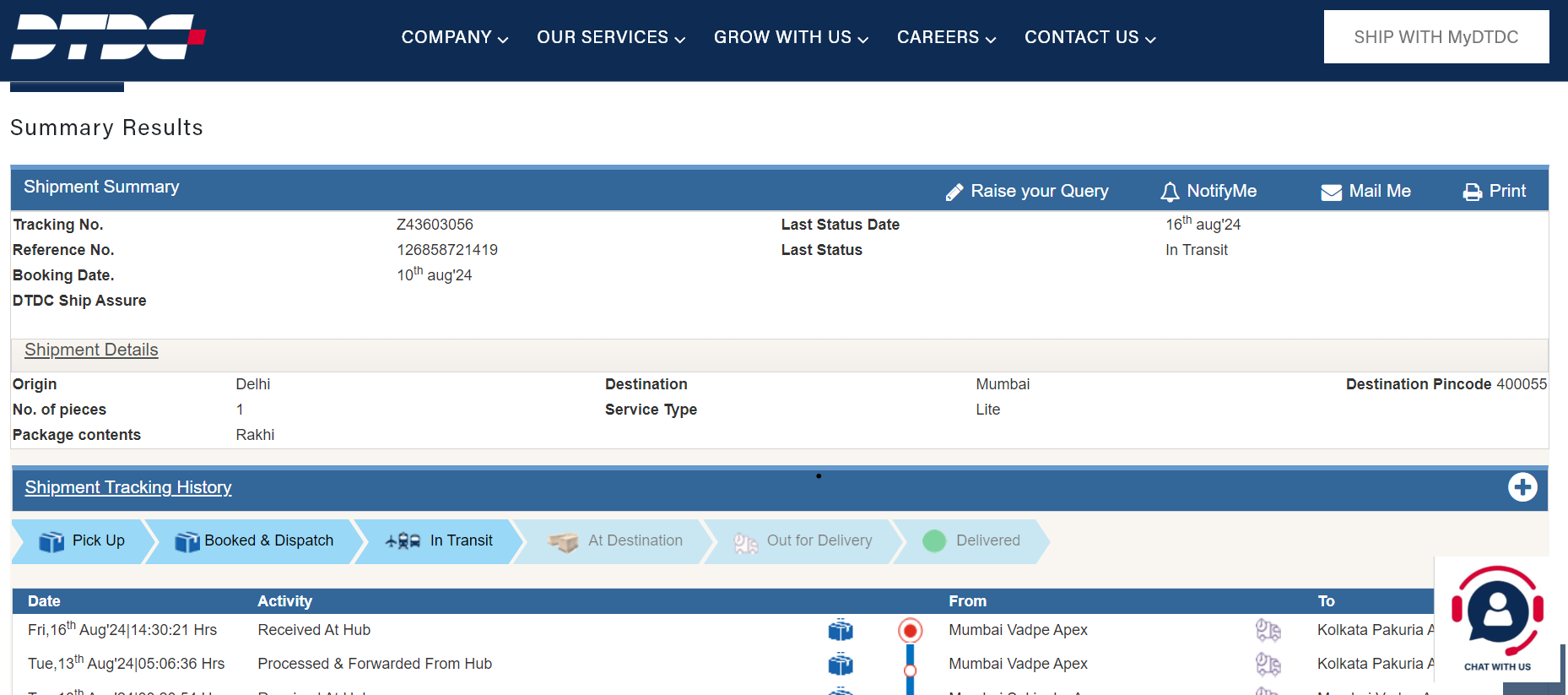The width and height of the screenshot is (1568, 695).
Task: Select the Pick Up stage tab
Action: pyautogui.click(x=84, y=541)
